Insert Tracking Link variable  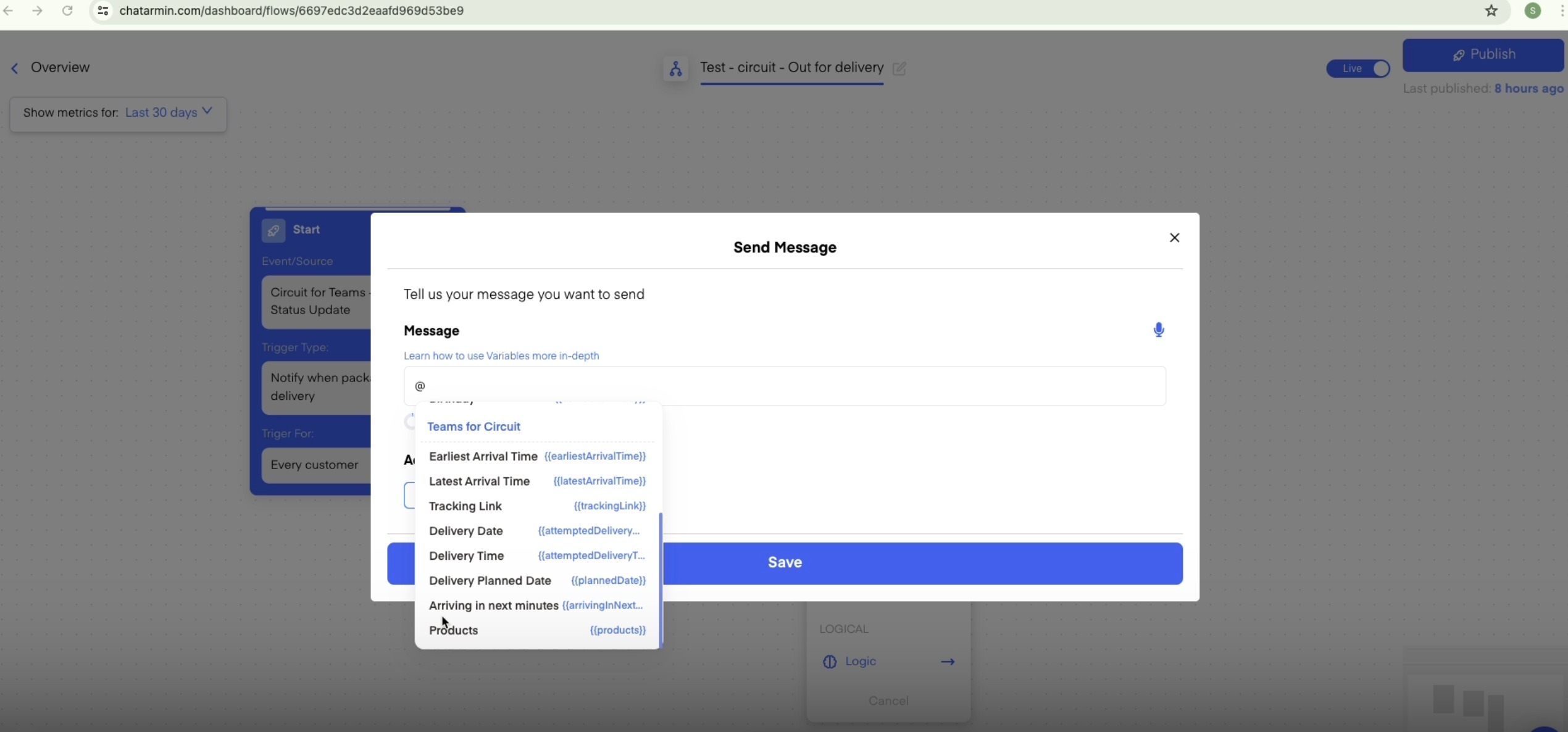coord(537,506)
